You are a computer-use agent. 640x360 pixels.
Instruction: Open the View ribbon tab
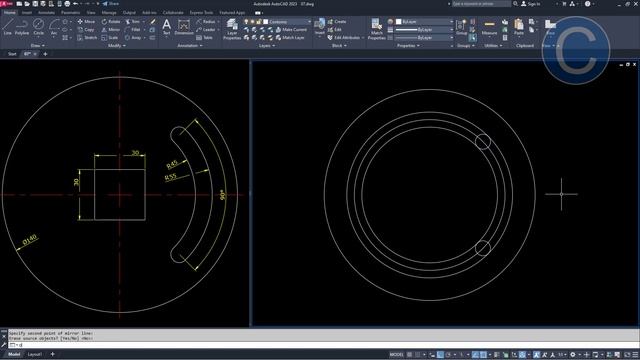[x=91, y=13]
